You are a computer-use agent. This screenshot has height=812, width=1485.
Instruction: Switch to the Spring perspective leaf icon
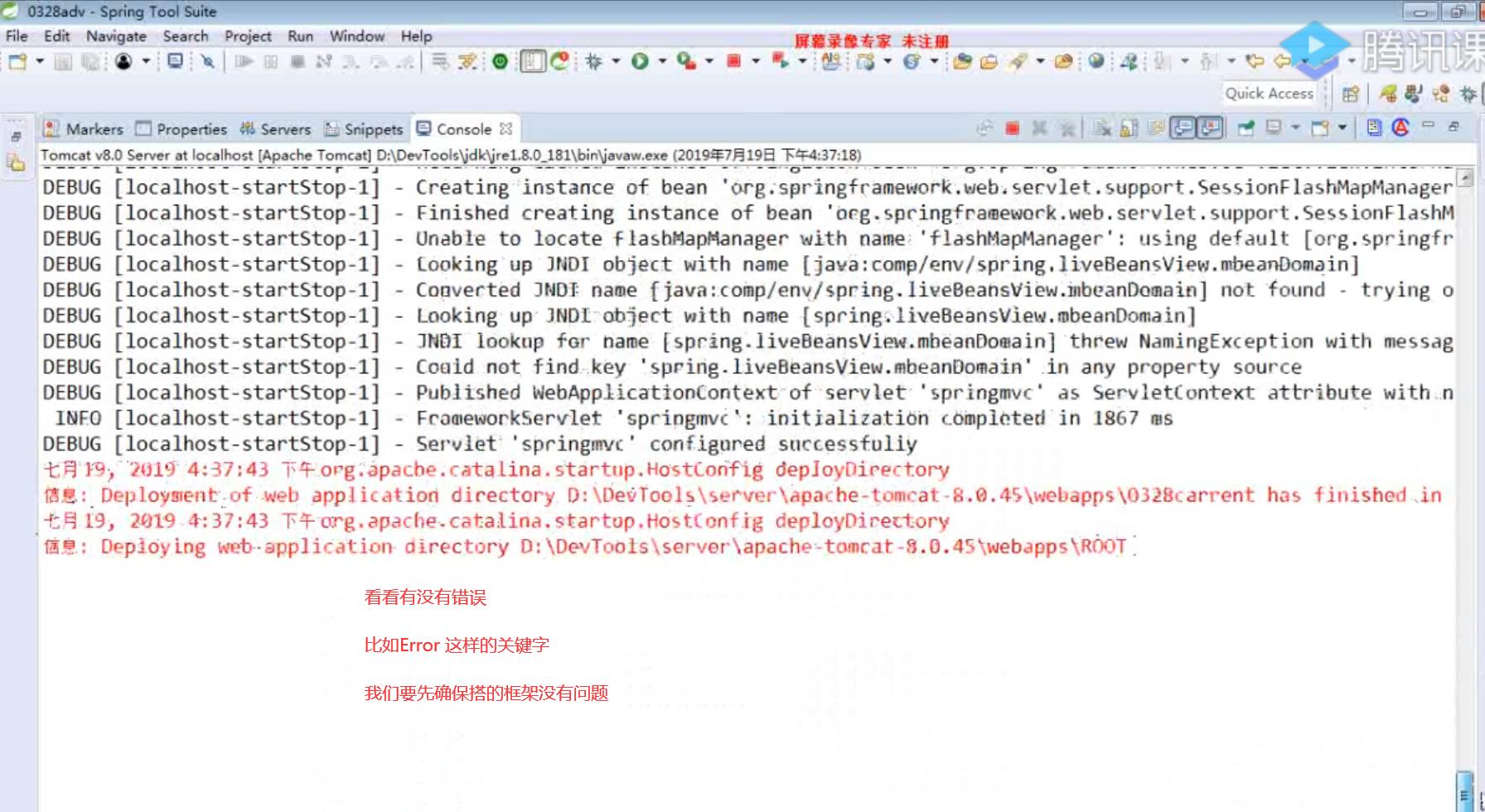pyautogui.click(x=1387, y=94)
